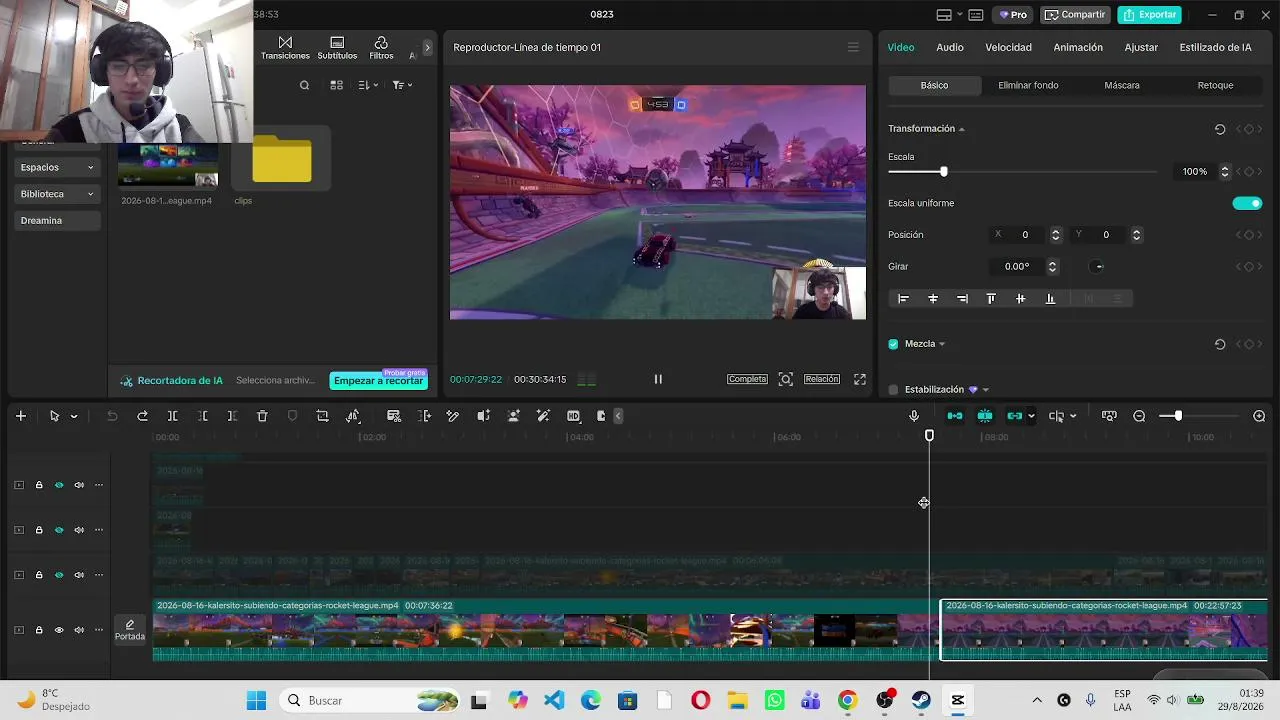Screen dimensions: 1280x720
Task: Open the selection tool dropdown arrow
Action: [74, 416]
